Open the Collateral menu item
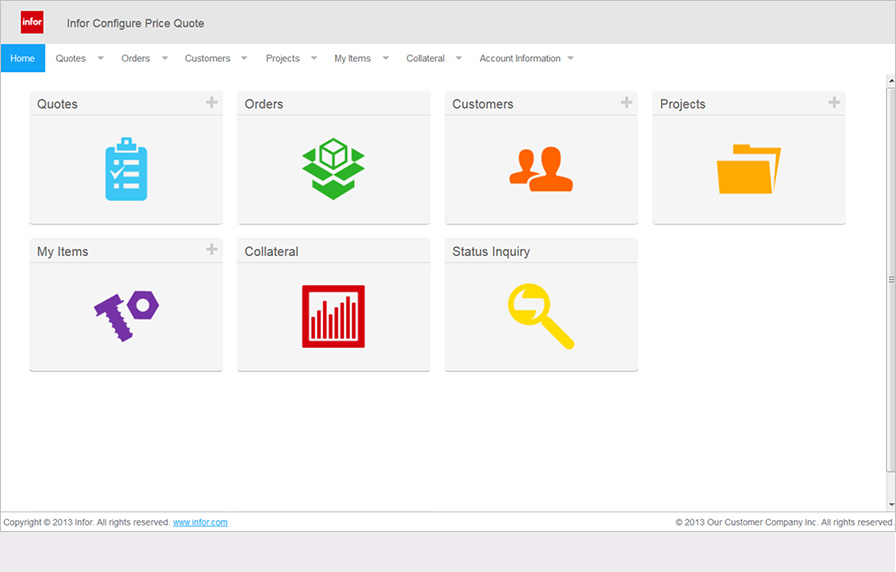This screenshot has height=572, width=896. pyautogui.click(x=425, y=58)
